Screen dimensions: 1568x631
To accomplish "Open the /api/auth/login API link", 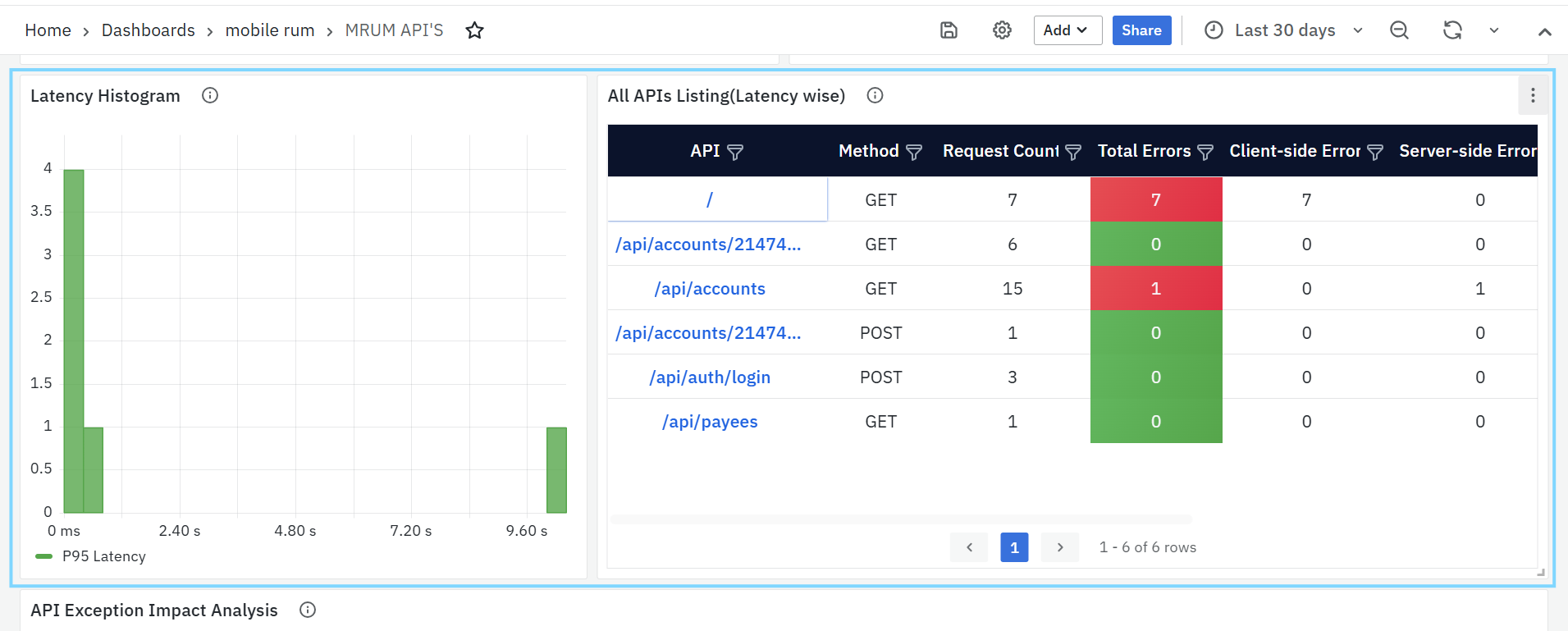I will tap(710, 377).
